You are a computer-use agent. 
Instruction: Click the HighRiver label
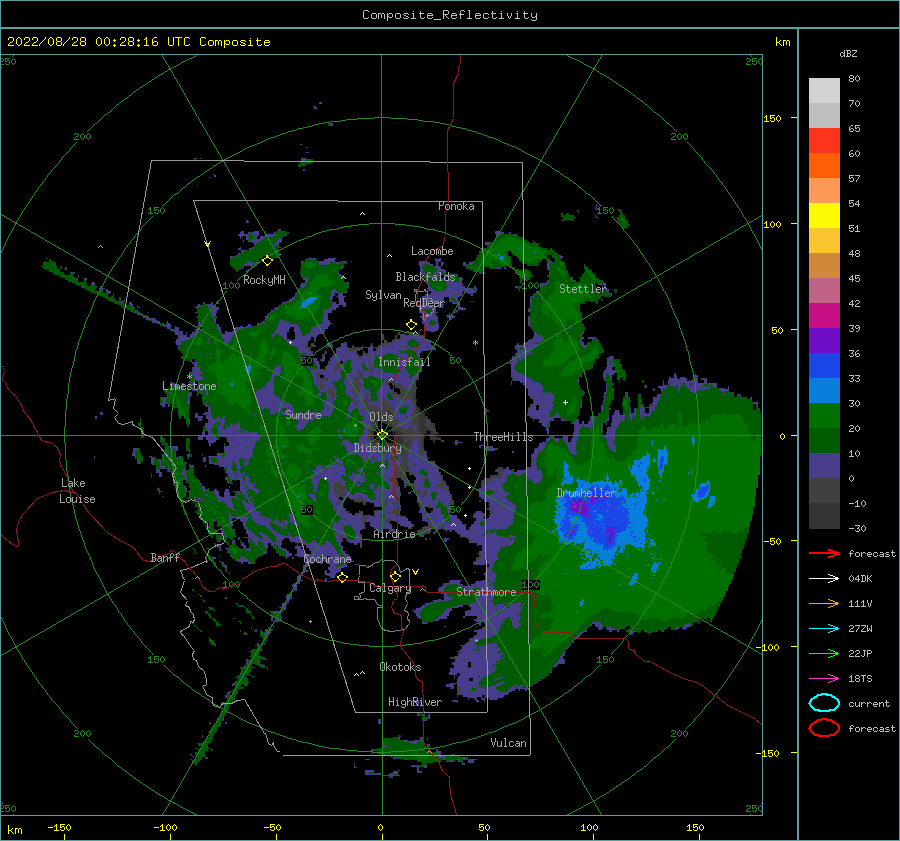pyautogui.click(x=415, y=702)
